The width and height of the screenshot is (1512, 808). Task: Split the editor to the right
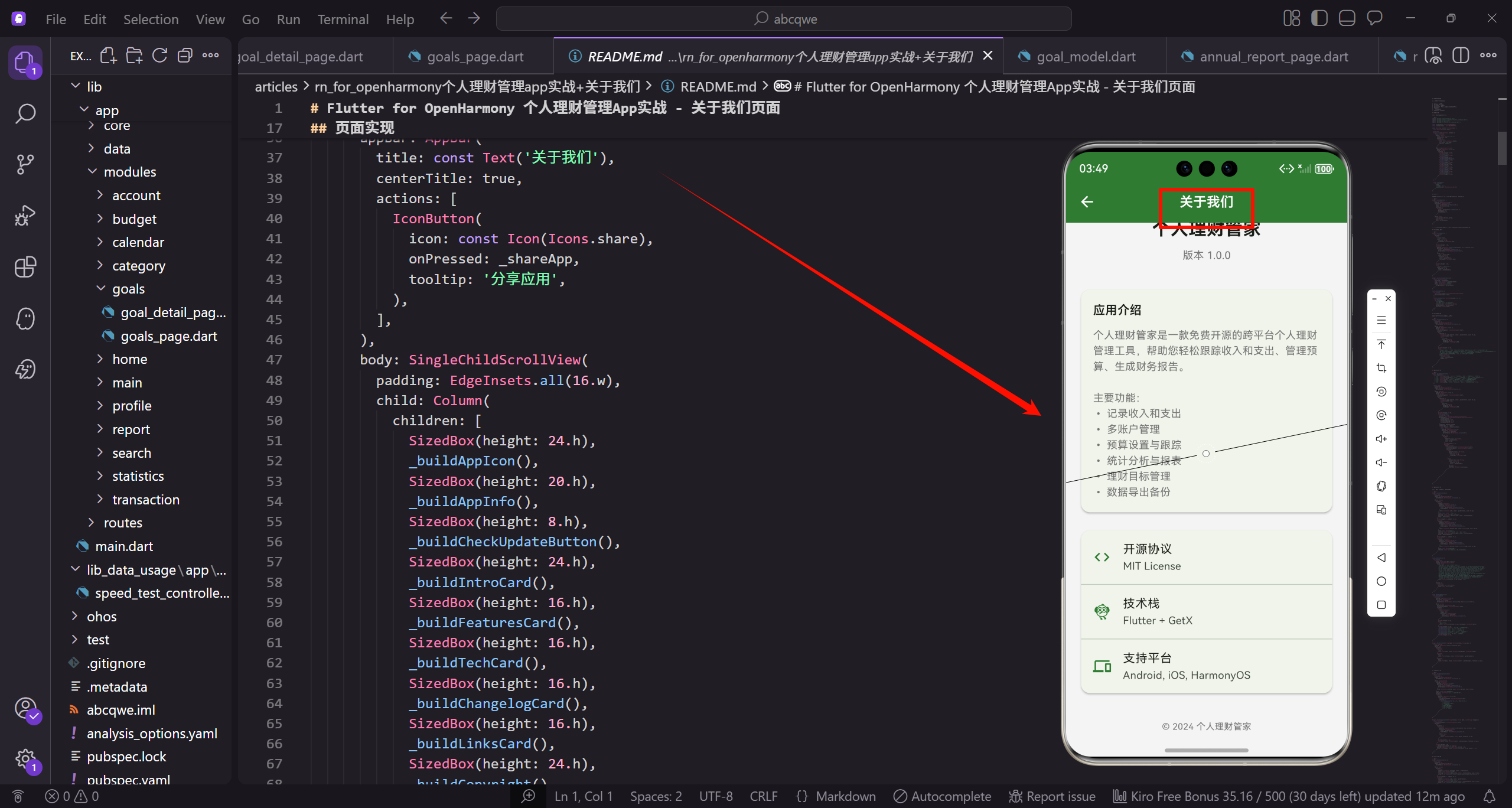(1460, 56)
